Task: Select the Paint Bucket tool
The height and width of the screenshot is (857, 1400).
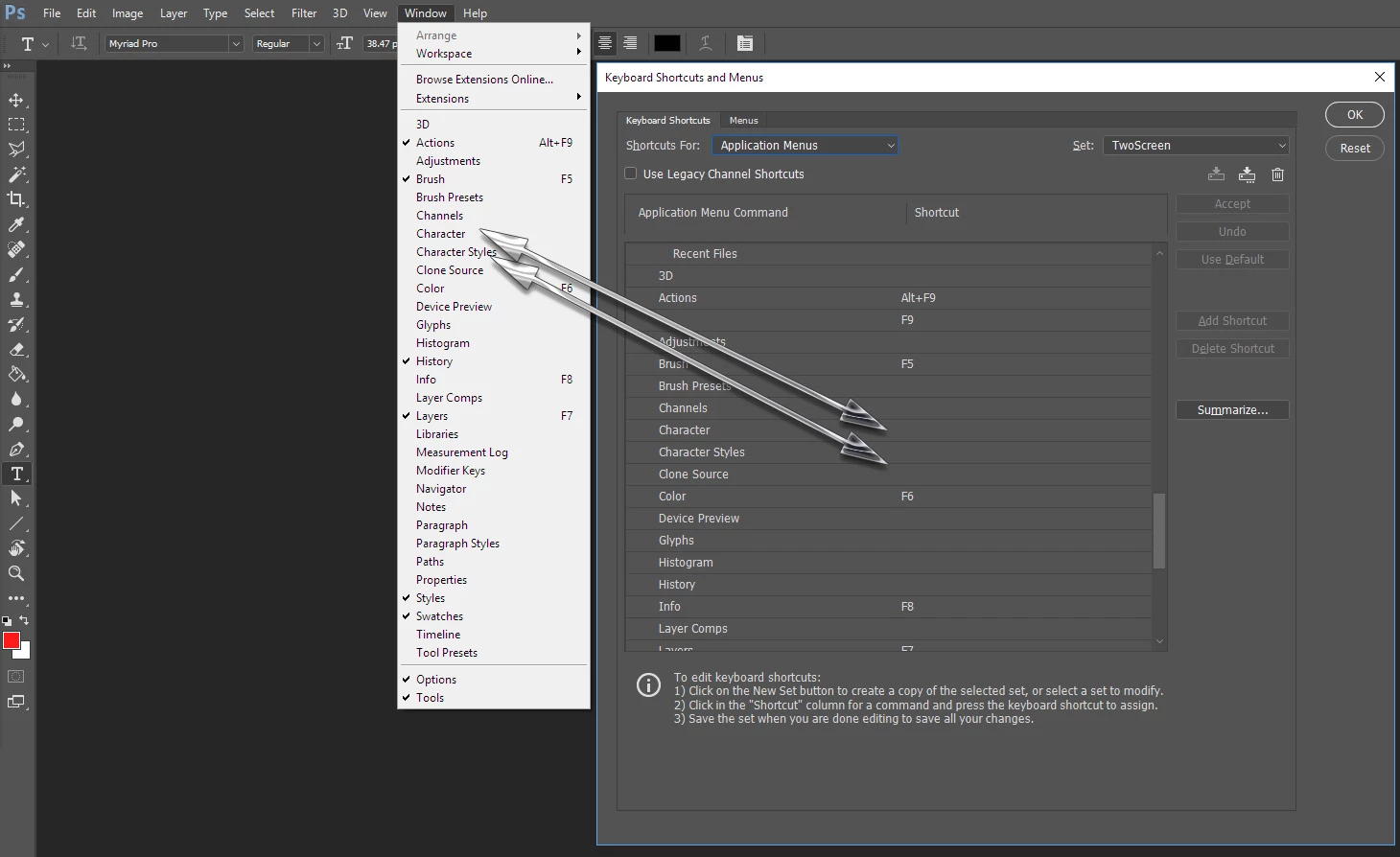Action: (x=16, y=374)
